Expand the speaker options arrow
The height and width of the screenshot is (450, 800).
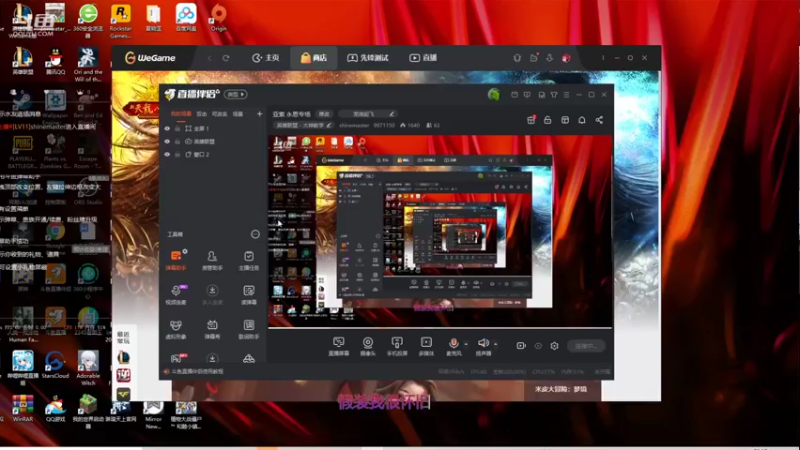[495, 344]
